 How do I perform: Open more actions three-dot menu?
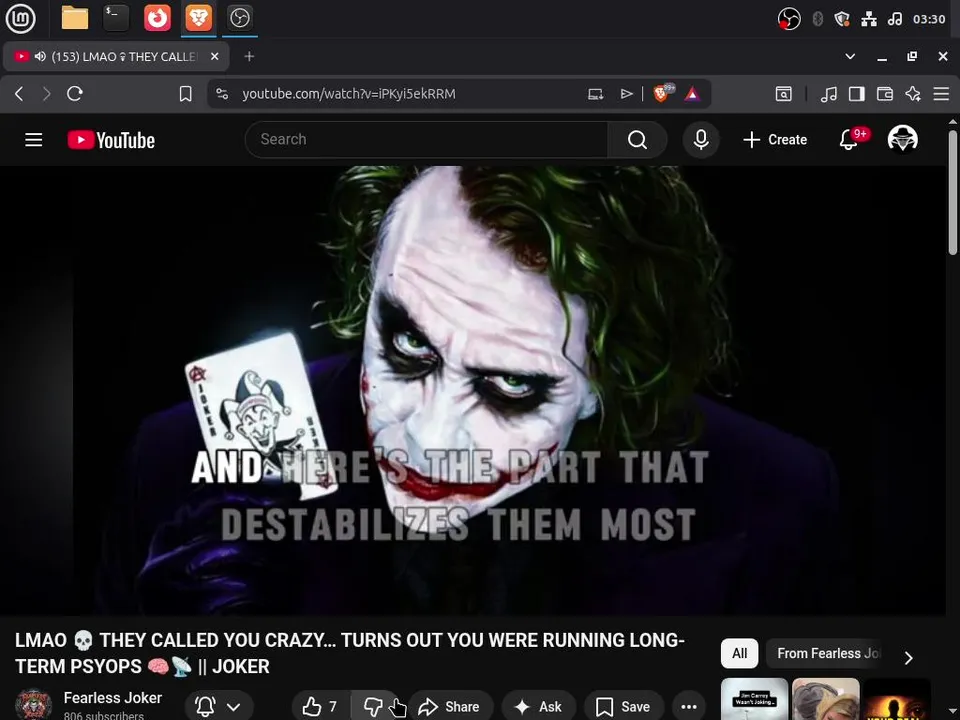[x=689, y=707]
